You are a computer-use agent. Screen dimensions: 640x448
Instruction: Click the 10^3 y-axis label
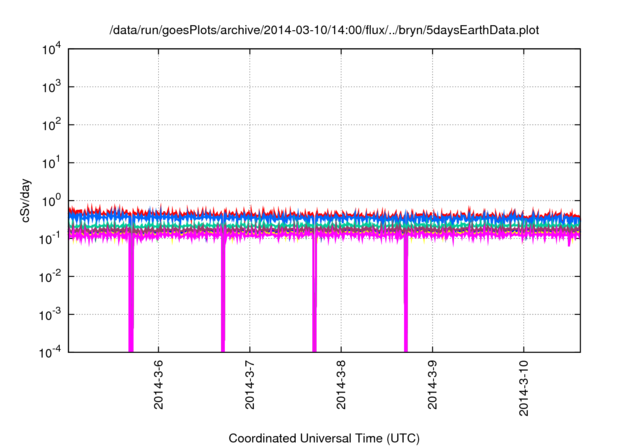tap(52, 87)
